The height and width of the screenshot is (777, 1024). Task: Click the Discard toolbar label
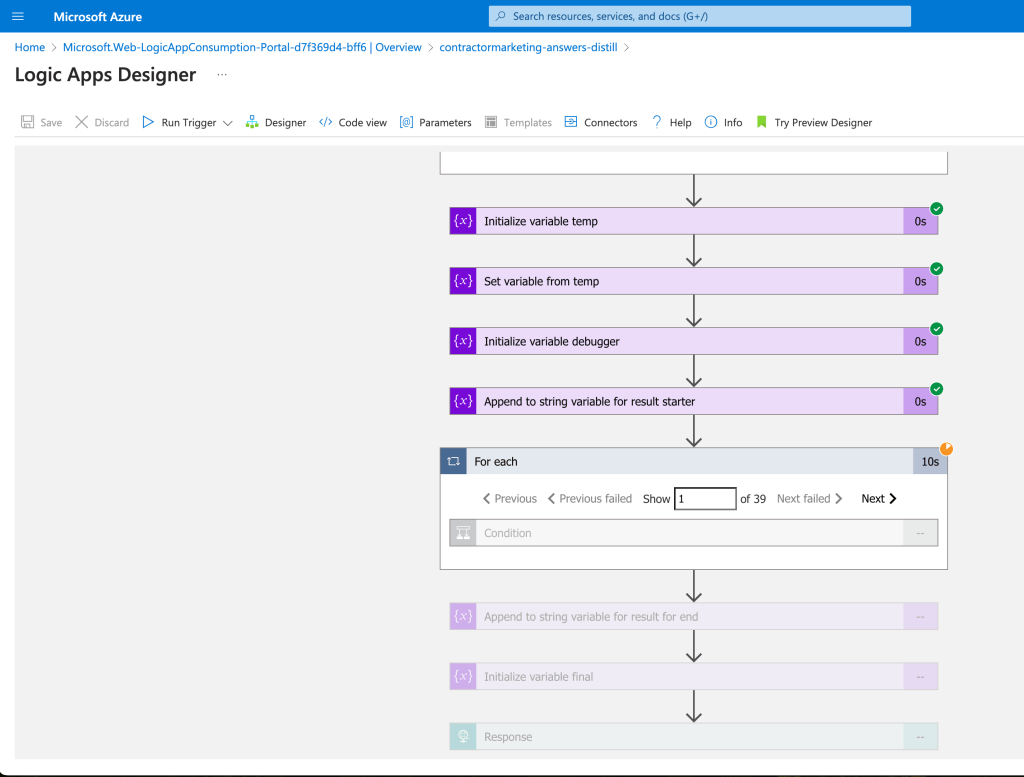112,123
